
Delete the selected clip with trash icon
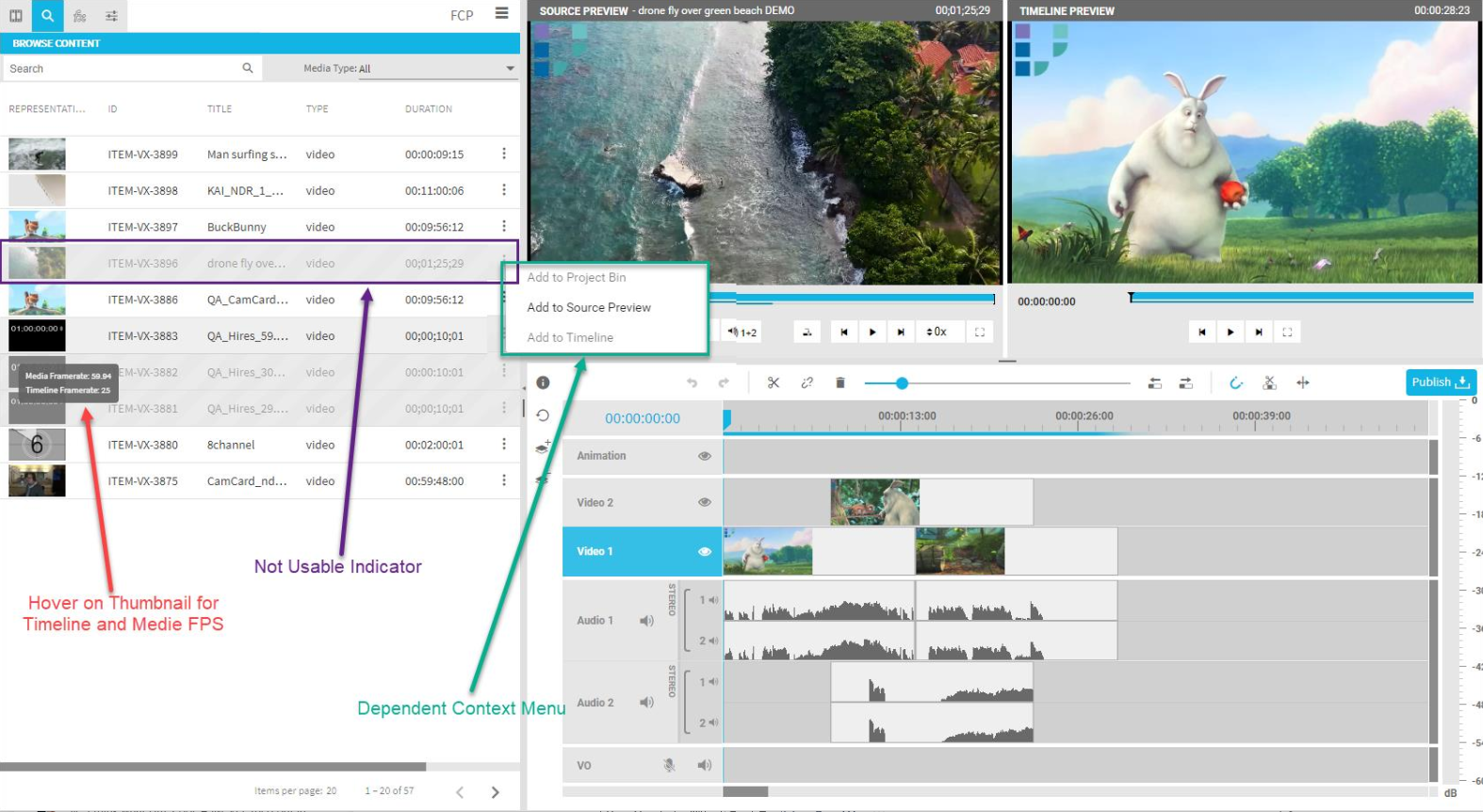point(840,382)
